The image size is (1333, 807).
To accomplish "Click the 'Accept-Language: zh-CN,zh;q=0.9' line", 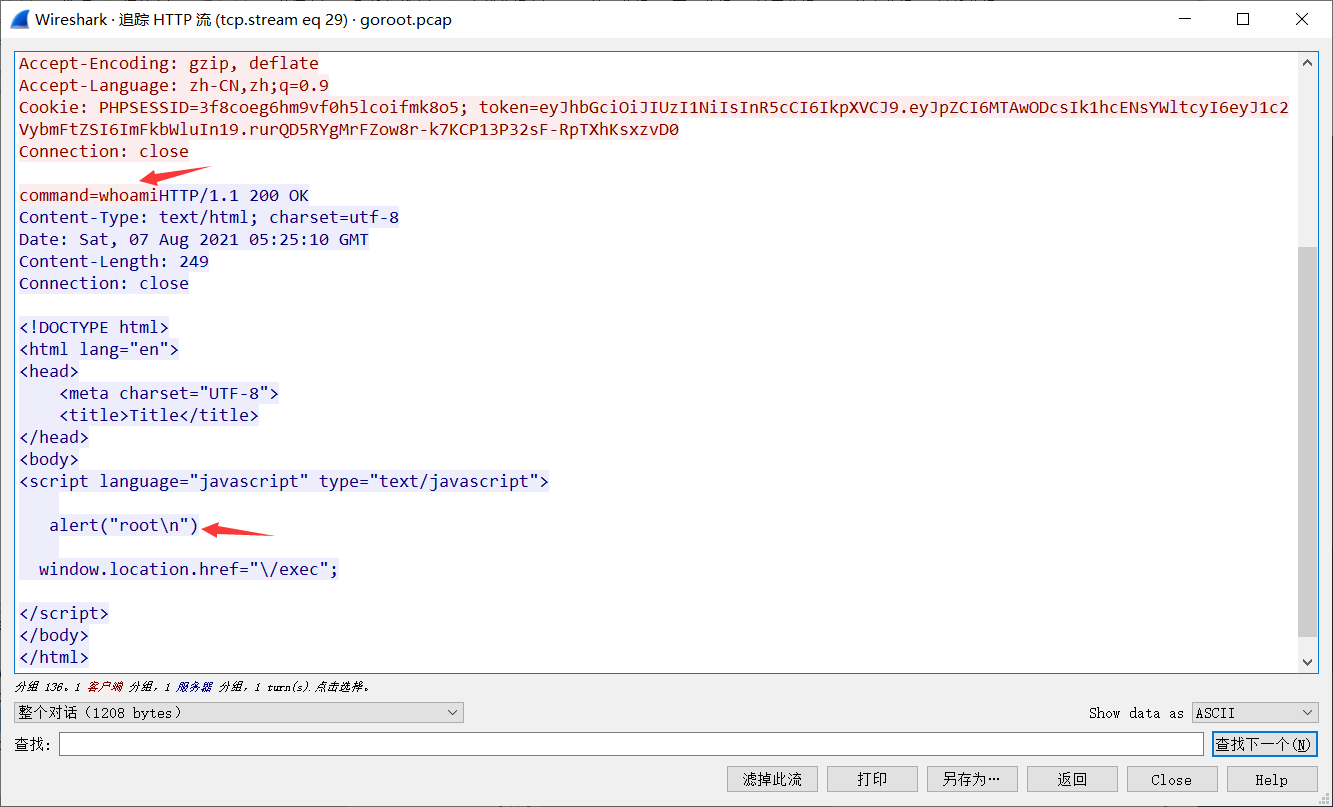I will (x=174, y=85).
